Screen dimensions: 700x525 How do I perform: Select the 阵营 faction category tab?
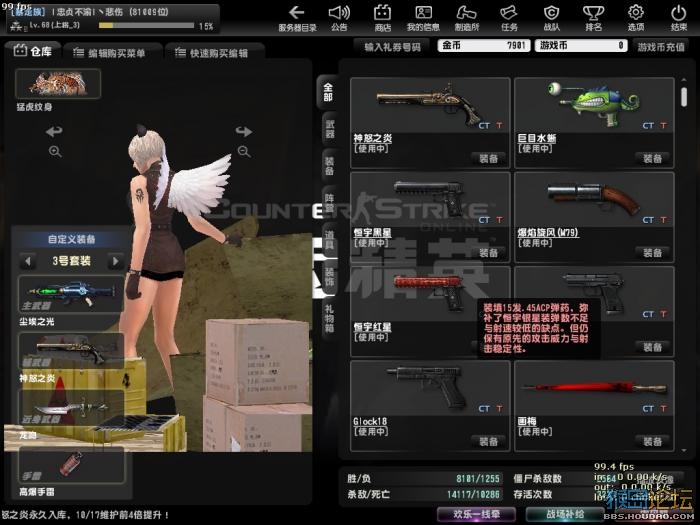(x=329, y=203)
